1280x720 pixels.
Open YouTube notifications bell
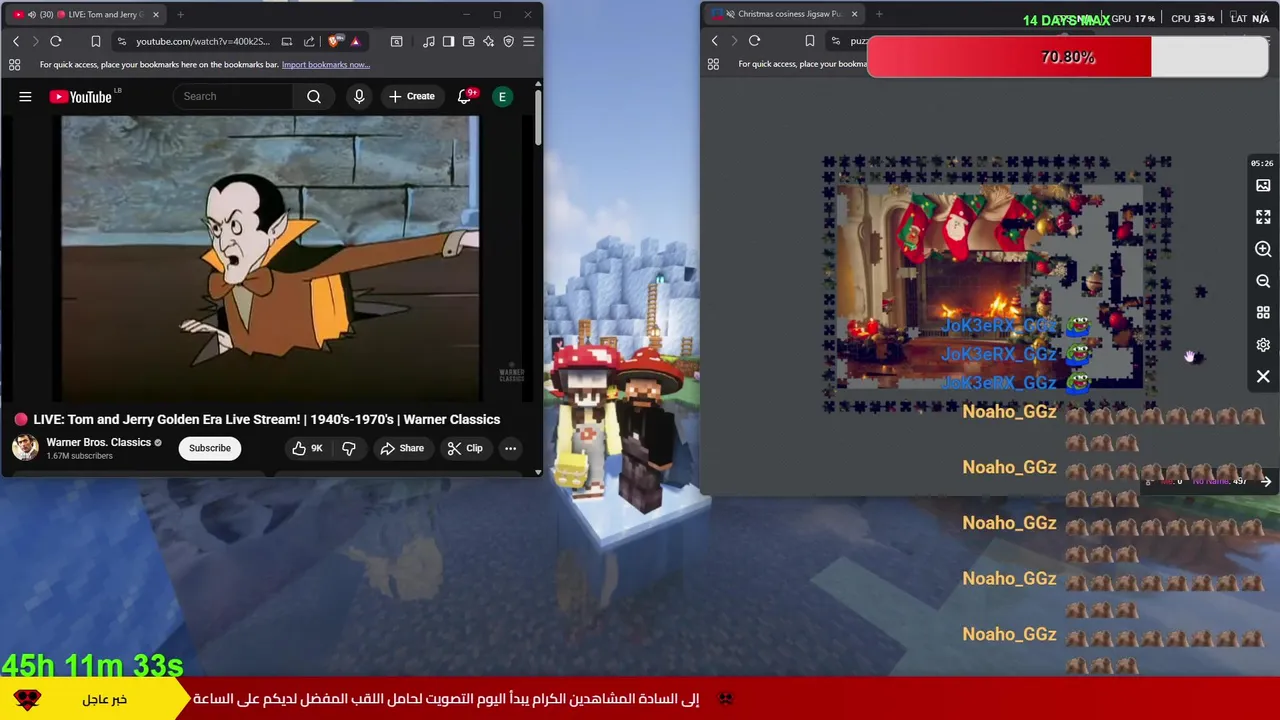(464, 97)
